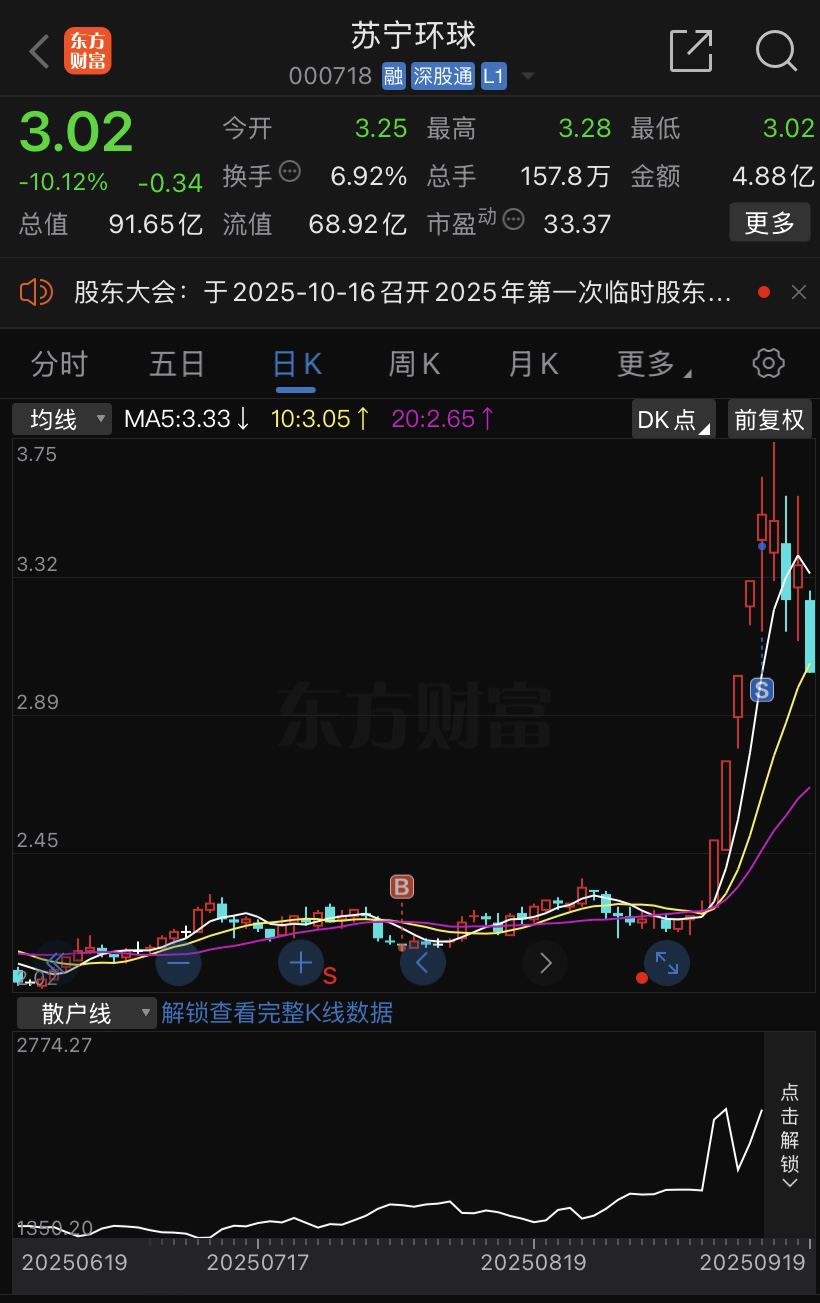Open the 股东大会 announcement notice

pyautogui.click(x=403, y=292)
